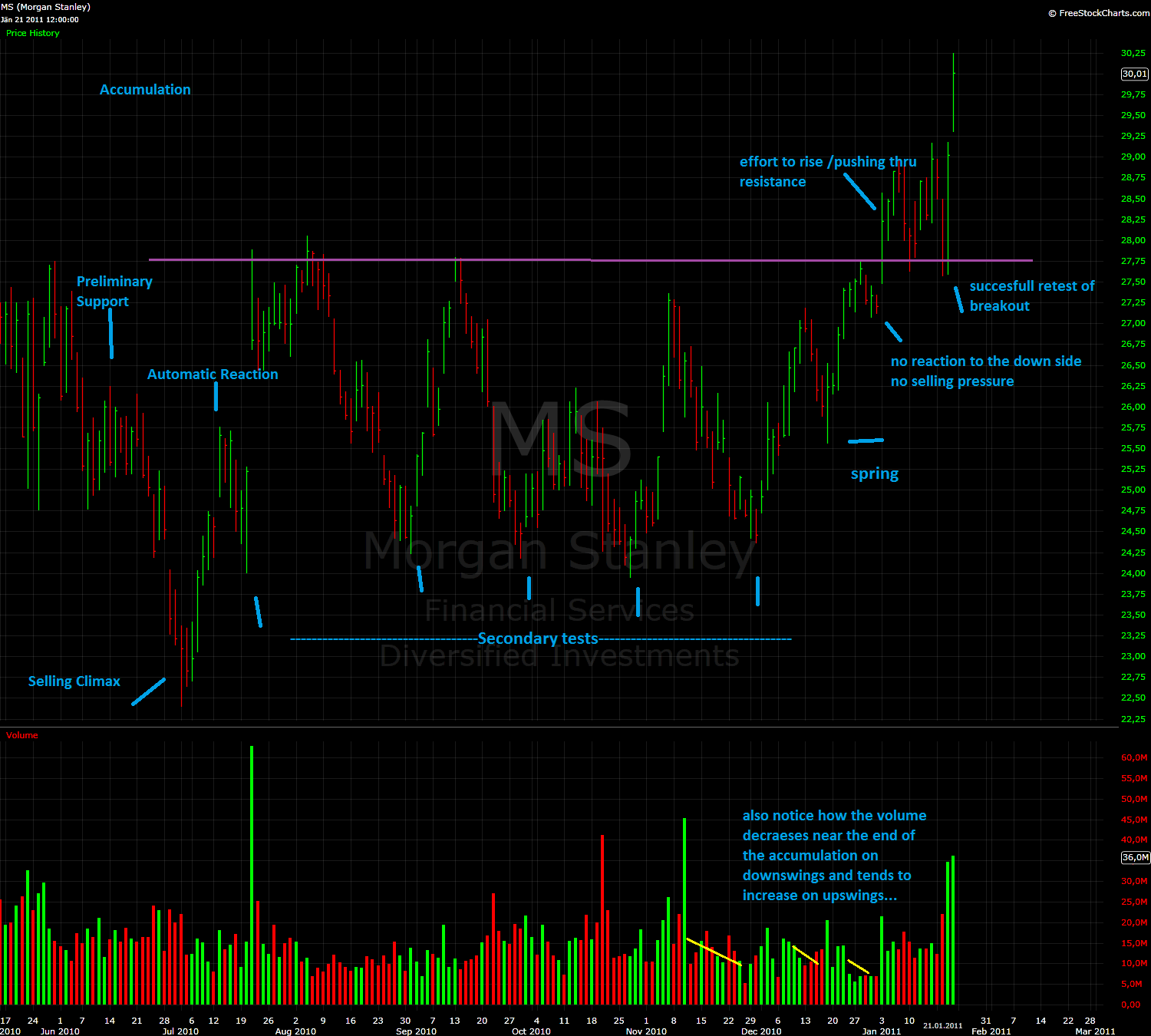This screenshot has height=1036, width=1151.
Task: Click the 45,0M volume axis label
Action: (x=1134, y=820)
